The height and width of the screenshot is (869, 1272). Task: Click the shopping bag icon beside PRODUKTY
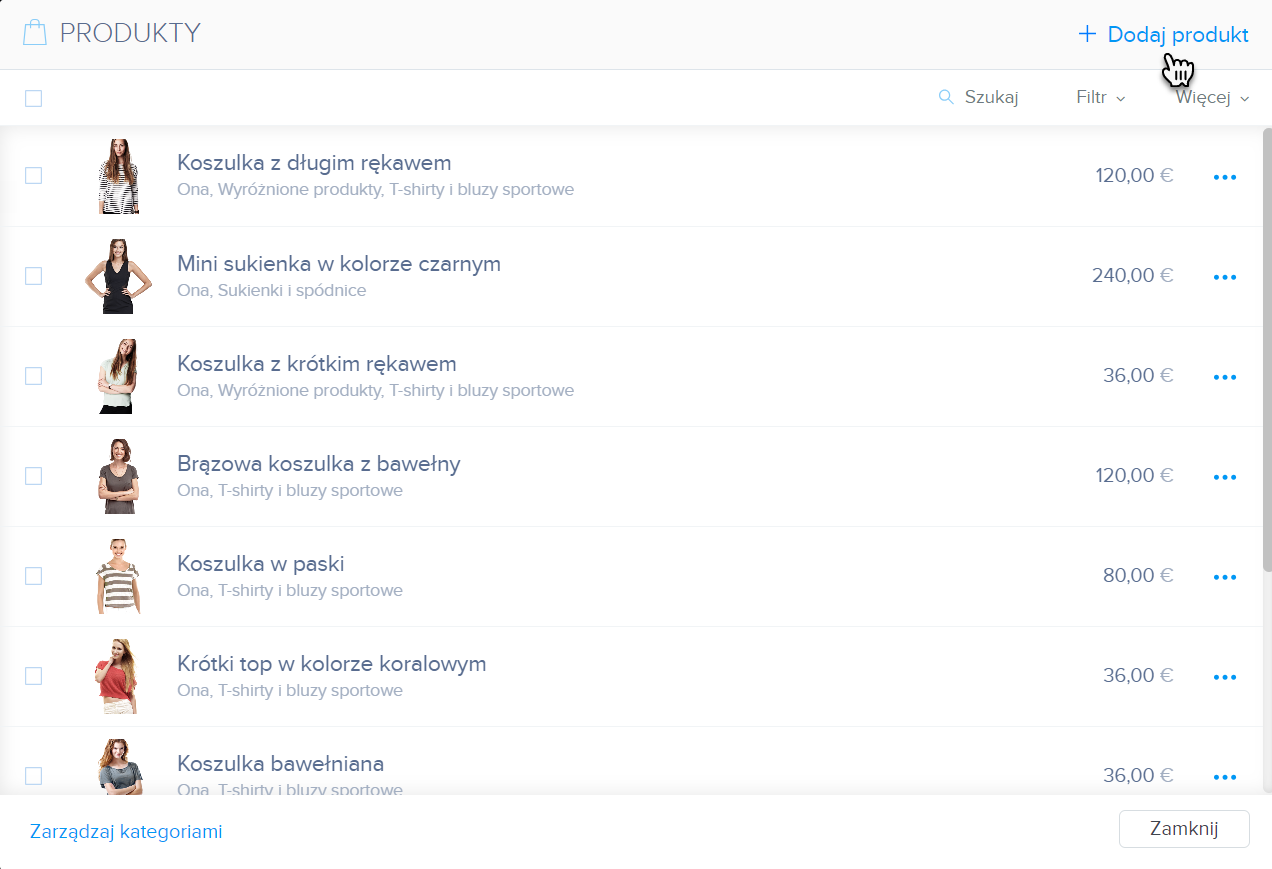point(35,33)
